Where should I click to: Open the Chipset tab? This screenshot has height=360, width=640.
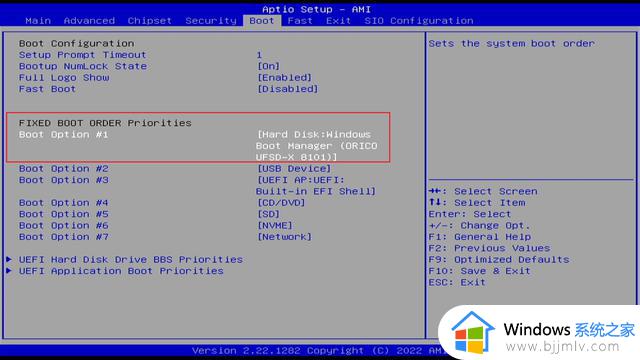click(x=149, y=20)
